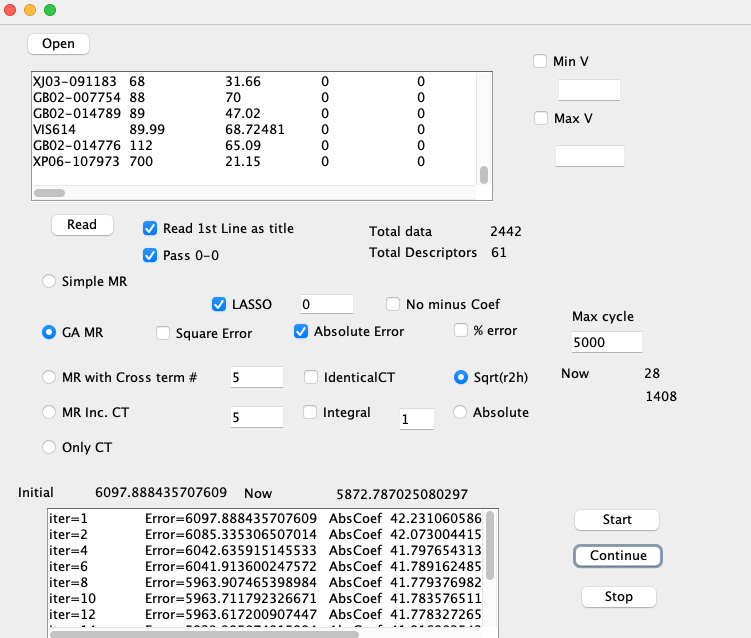Enable the Max V checkbox
The width and height of the screenshot is (751, 638).
pyautogui.click(x=541, y=119)
